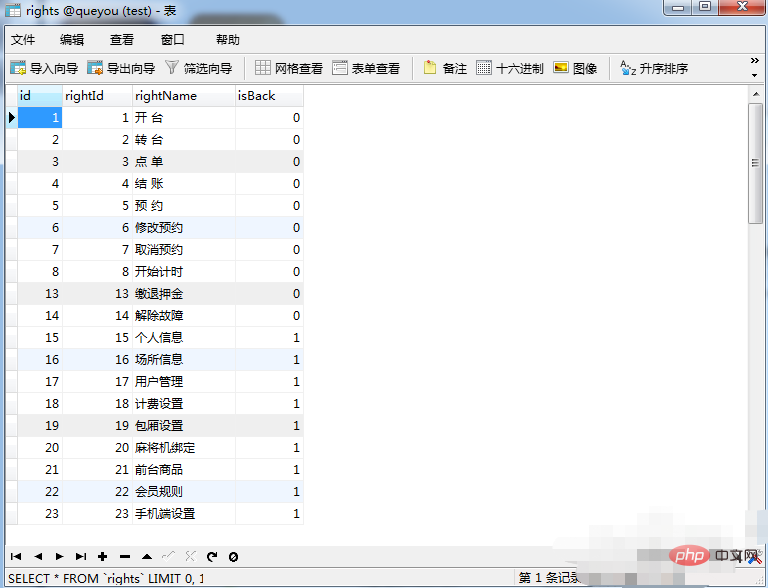Select the cell 用户管理

tap(184, 382)
